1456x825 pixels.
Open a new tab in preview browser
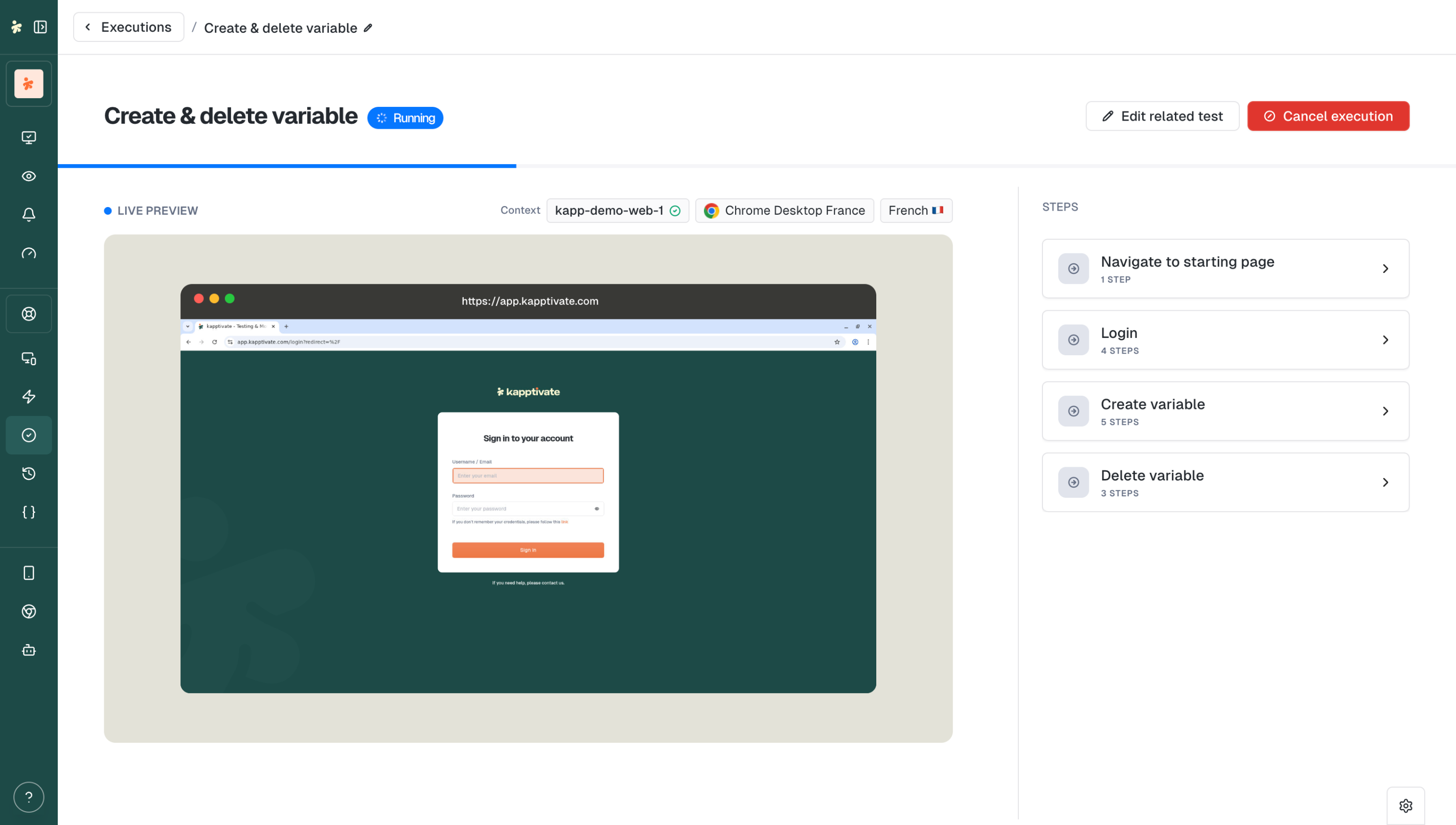286,327
